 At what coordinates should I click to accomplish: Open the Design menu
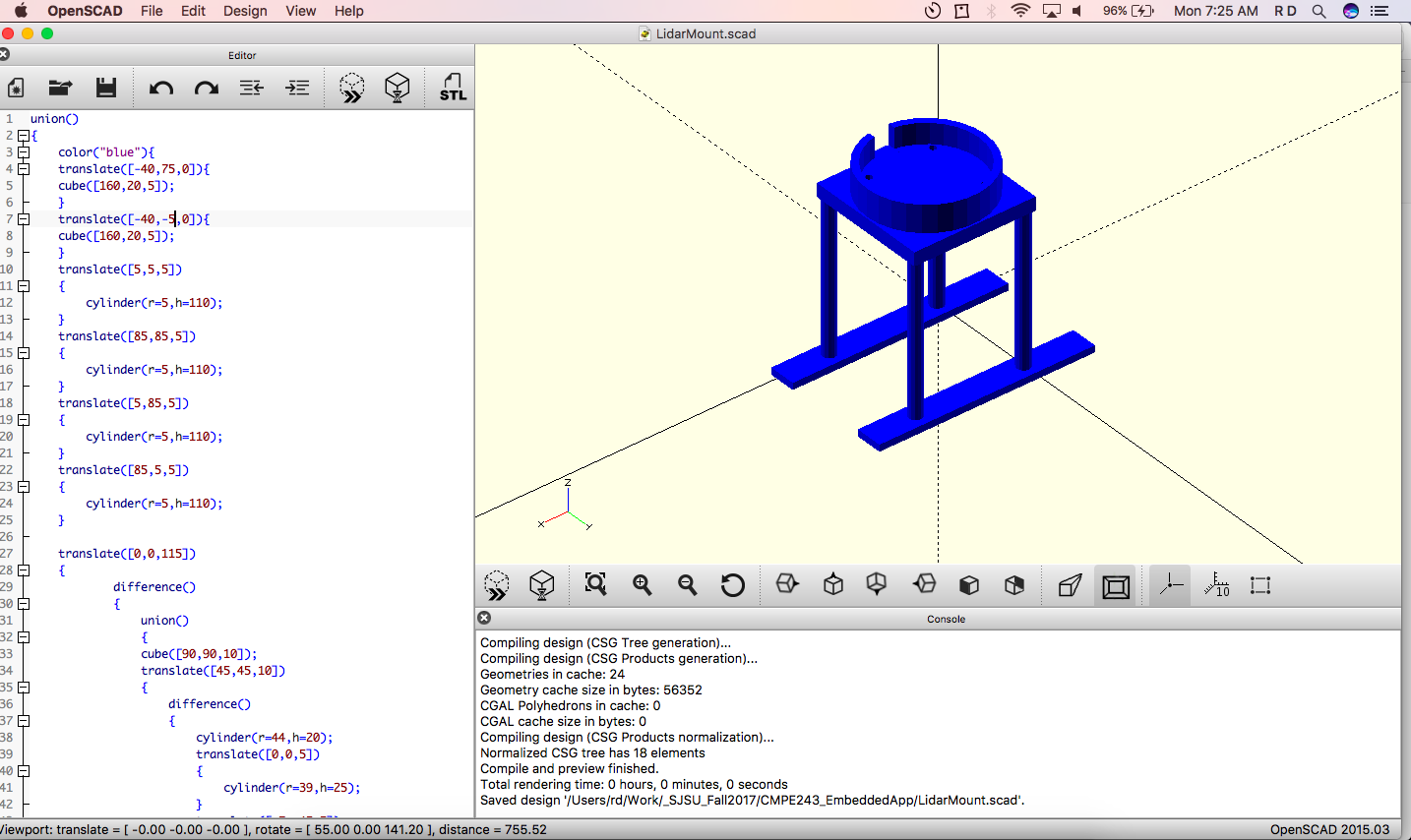[245, 11]
